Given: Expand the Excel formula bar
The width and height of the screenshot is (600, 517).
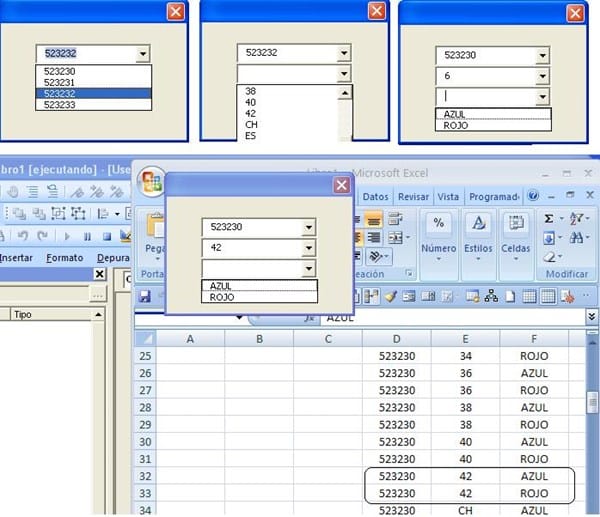Looking at the screenshot, I should [592, 316].
